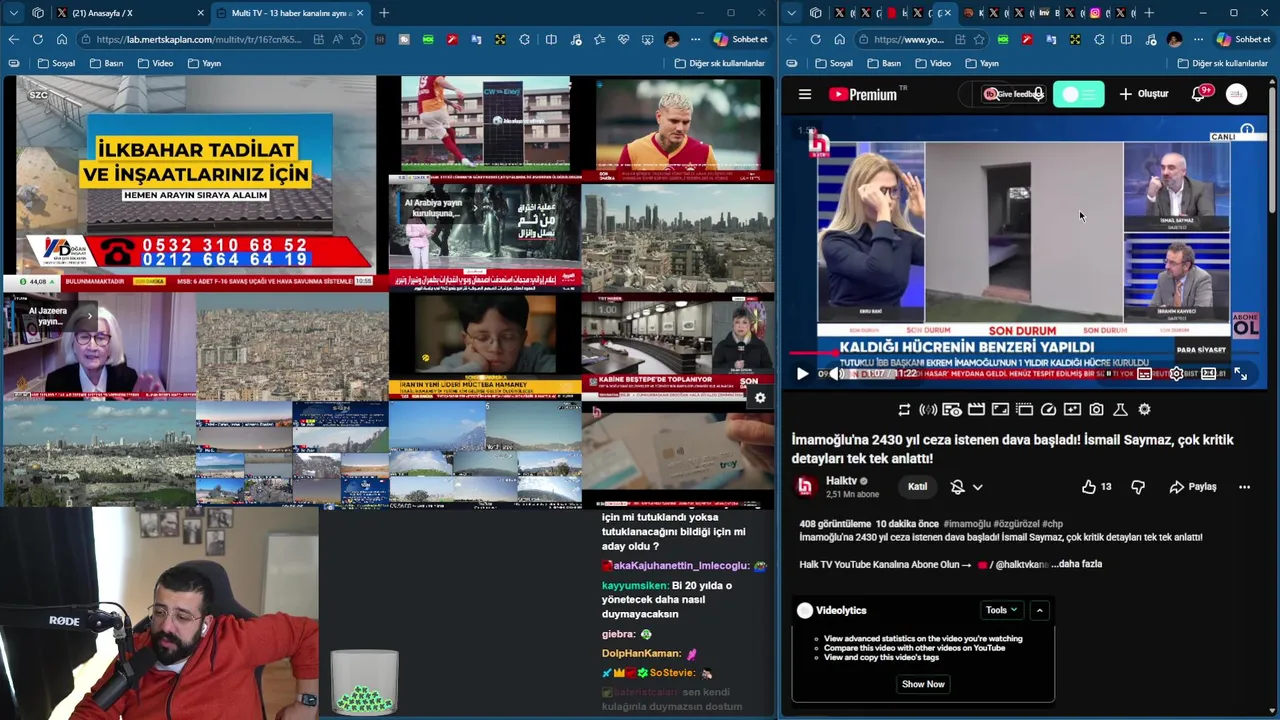Toggle the loop video button below the player
Viewport: 1280px width, 720px height.
point(904,409)
